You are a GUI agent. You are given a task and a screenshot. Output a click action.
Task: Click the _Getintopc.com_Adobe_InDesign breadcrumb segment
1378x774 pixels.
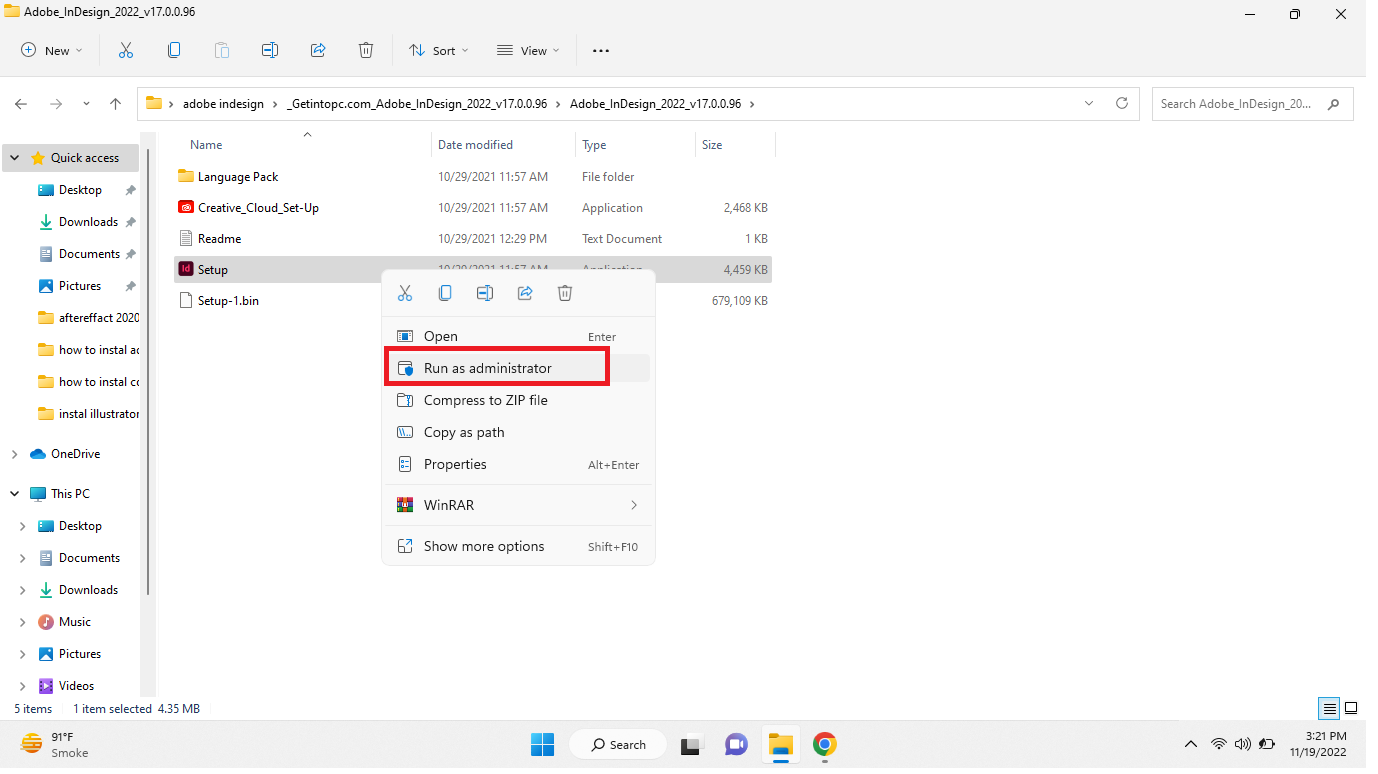[417, 103]
